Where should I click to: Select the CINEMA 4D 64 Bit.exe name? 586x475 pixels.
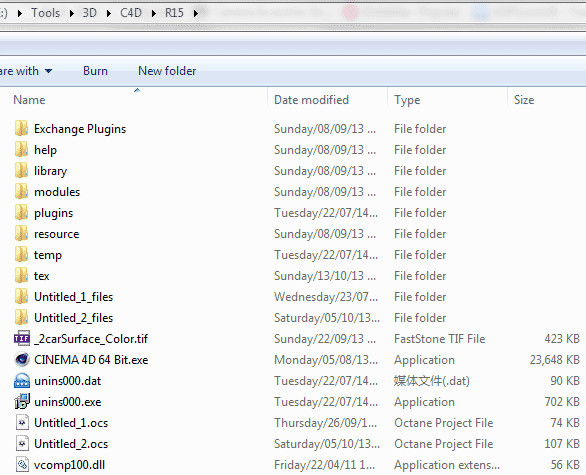pyautogui.click(x=91, y=360)
